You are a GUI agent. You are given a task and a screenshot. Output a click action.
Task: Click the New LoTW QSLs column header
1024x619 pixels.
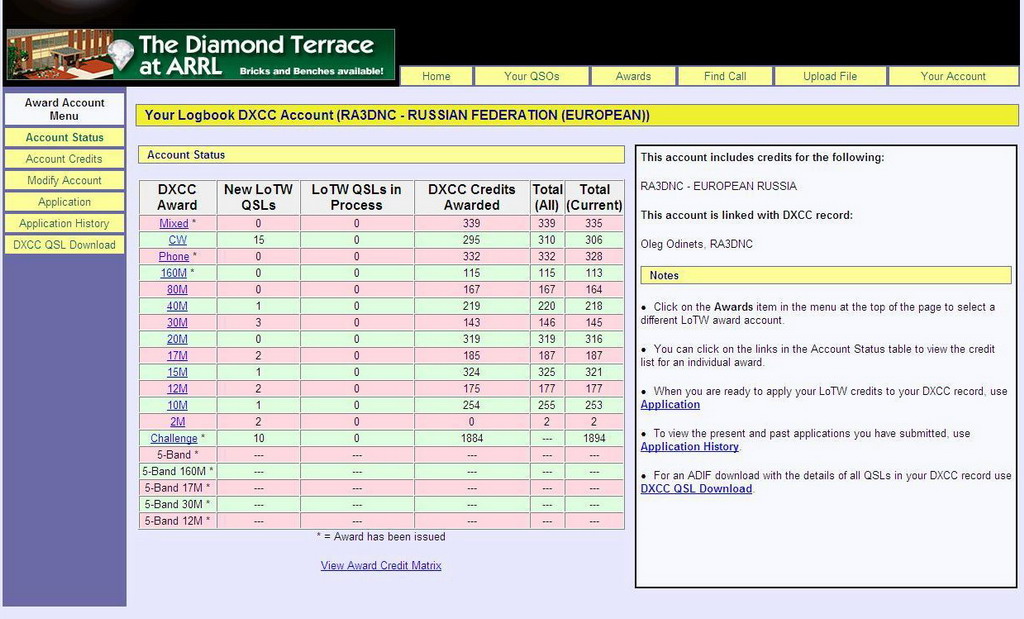(258, 197)
